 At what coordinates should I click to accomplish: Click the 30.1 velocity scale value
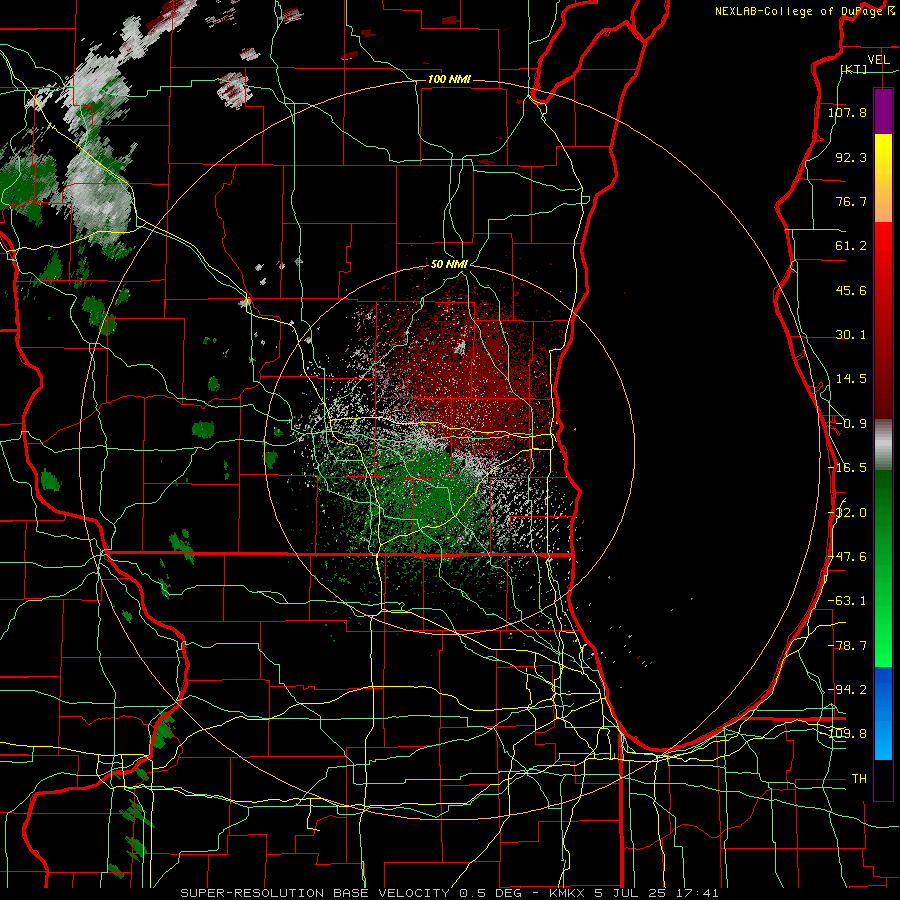coord(851,335)
